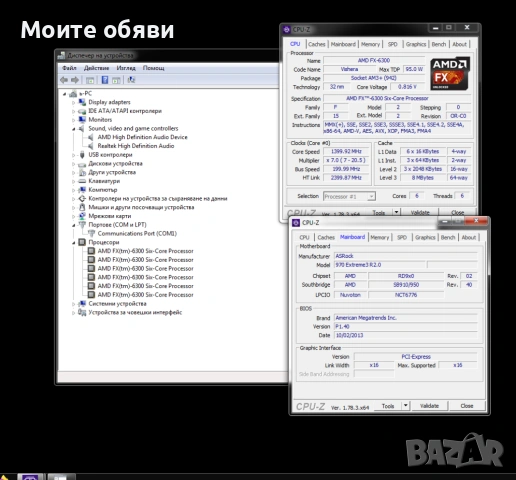516x480 pixels.
Task: Collapse the Процесори node
Action: pos(73,243)
